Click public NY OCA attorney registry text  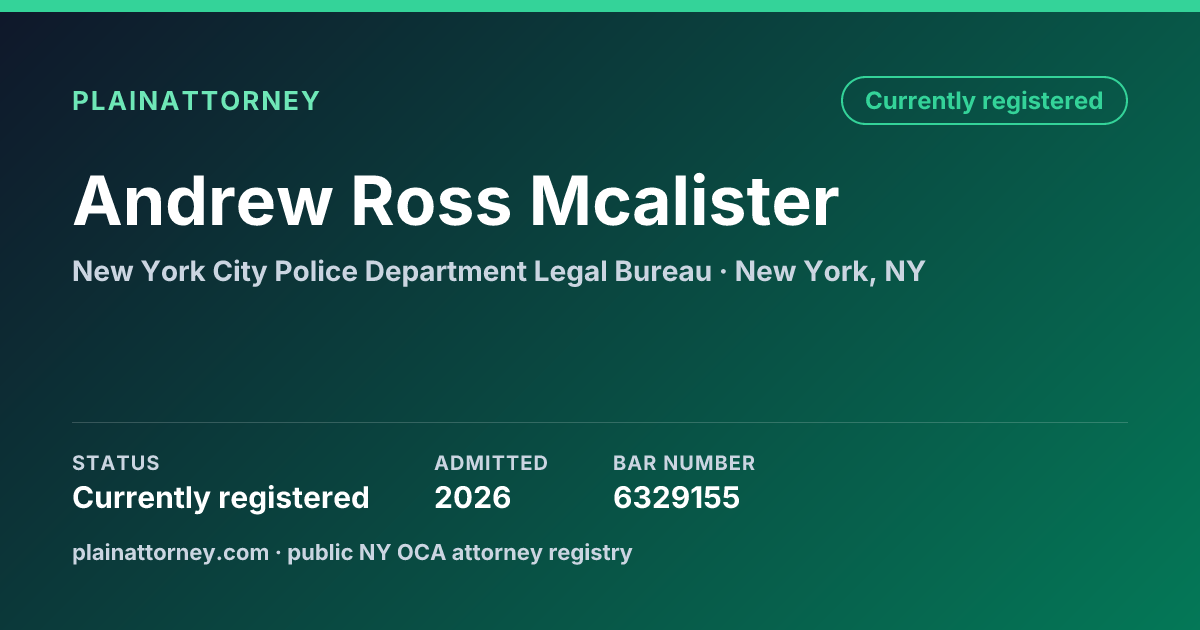pyautogui.click(x=460, y=552)
